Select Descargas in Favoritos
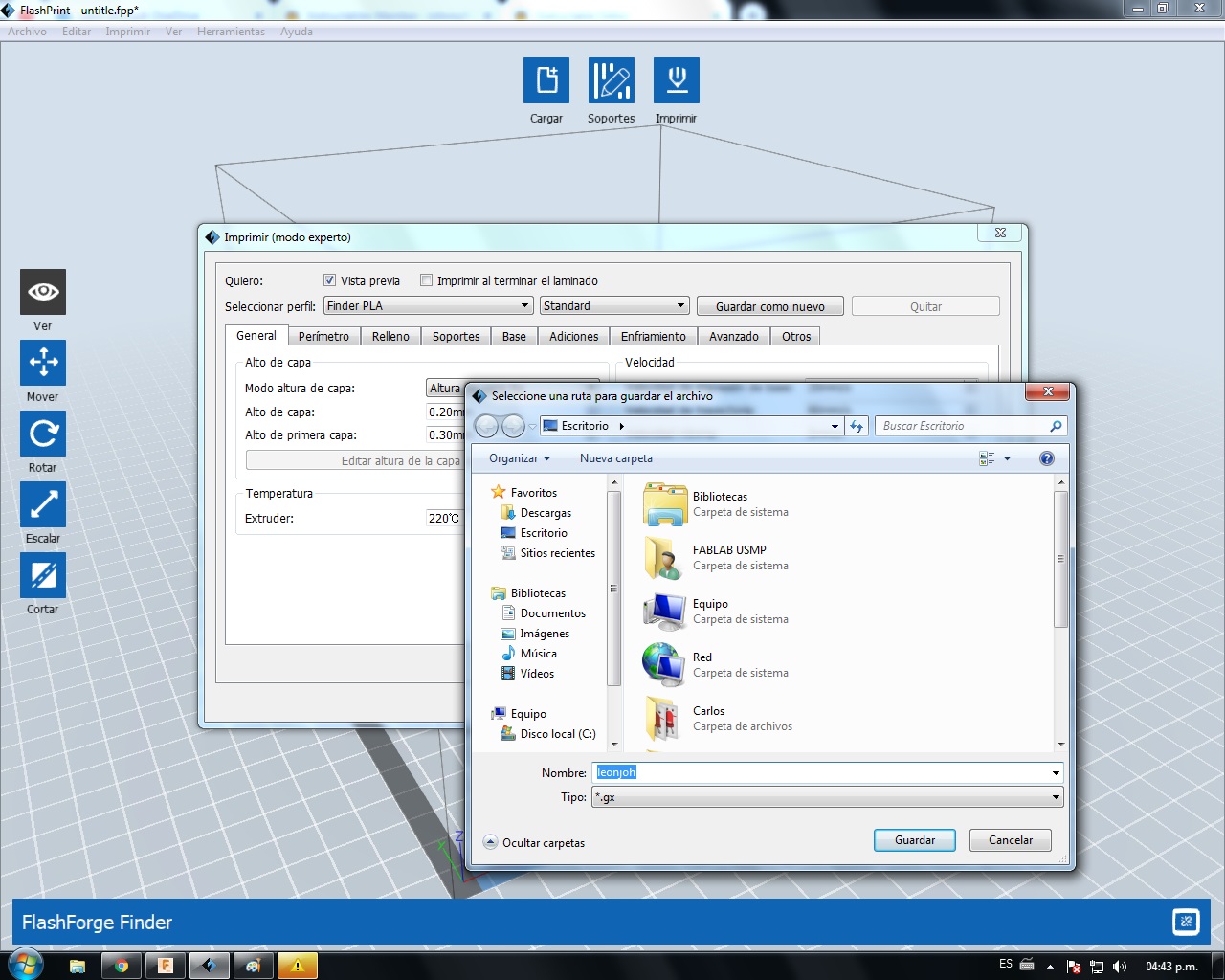Screen dimensions: 1225x980 536,513
